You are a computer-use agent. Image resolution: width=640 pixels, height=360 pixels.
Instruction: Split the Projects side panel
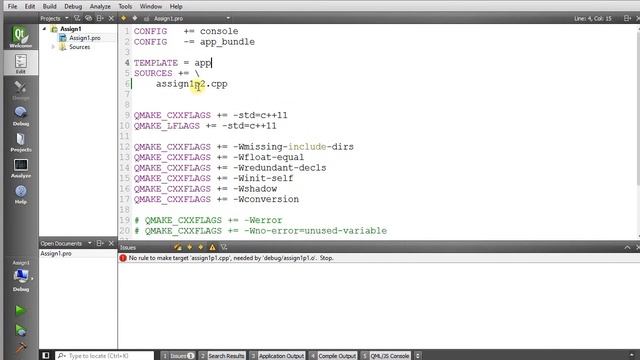[100, 18]
